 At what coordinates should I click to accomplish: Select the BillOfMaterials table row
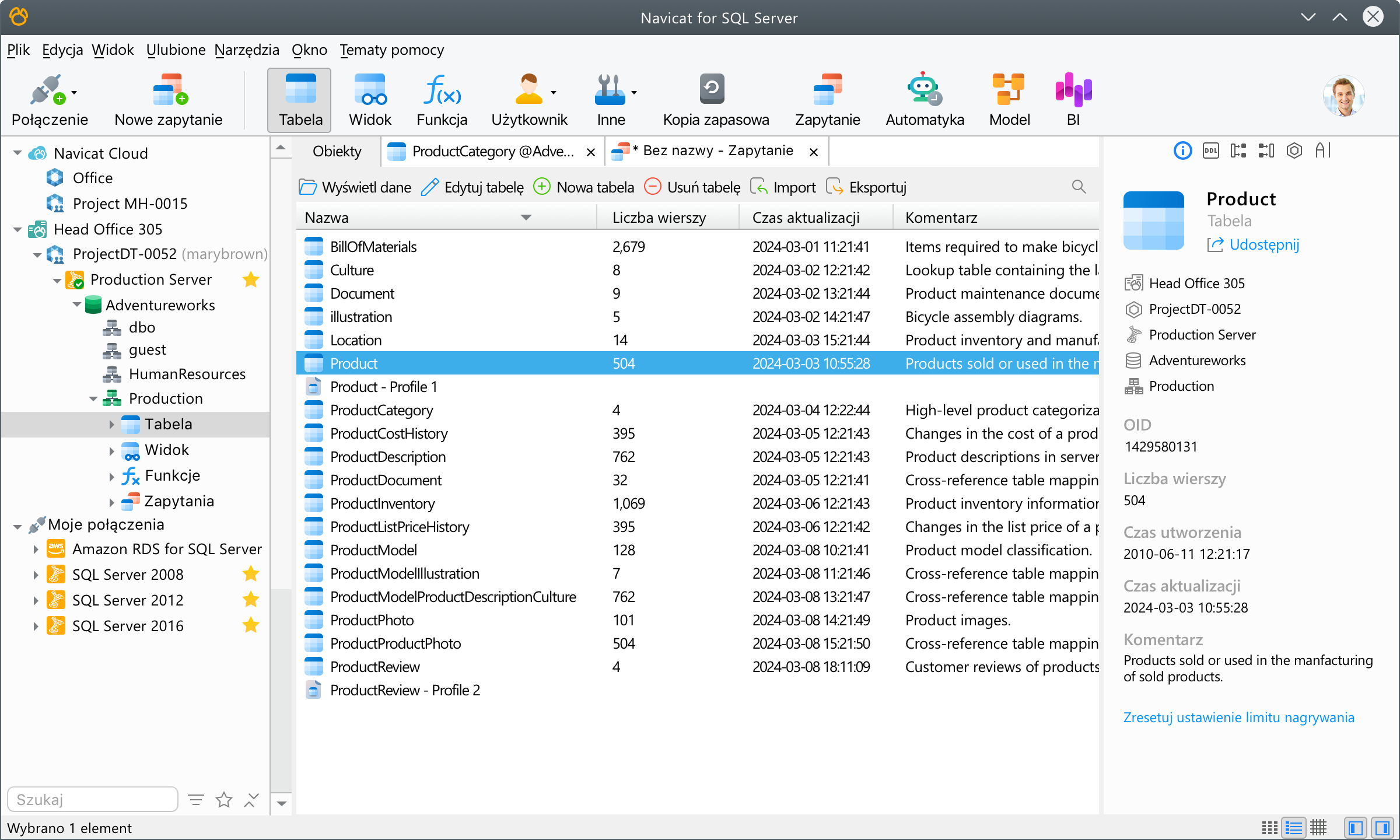pyautogui.click(x=698, y=246)
